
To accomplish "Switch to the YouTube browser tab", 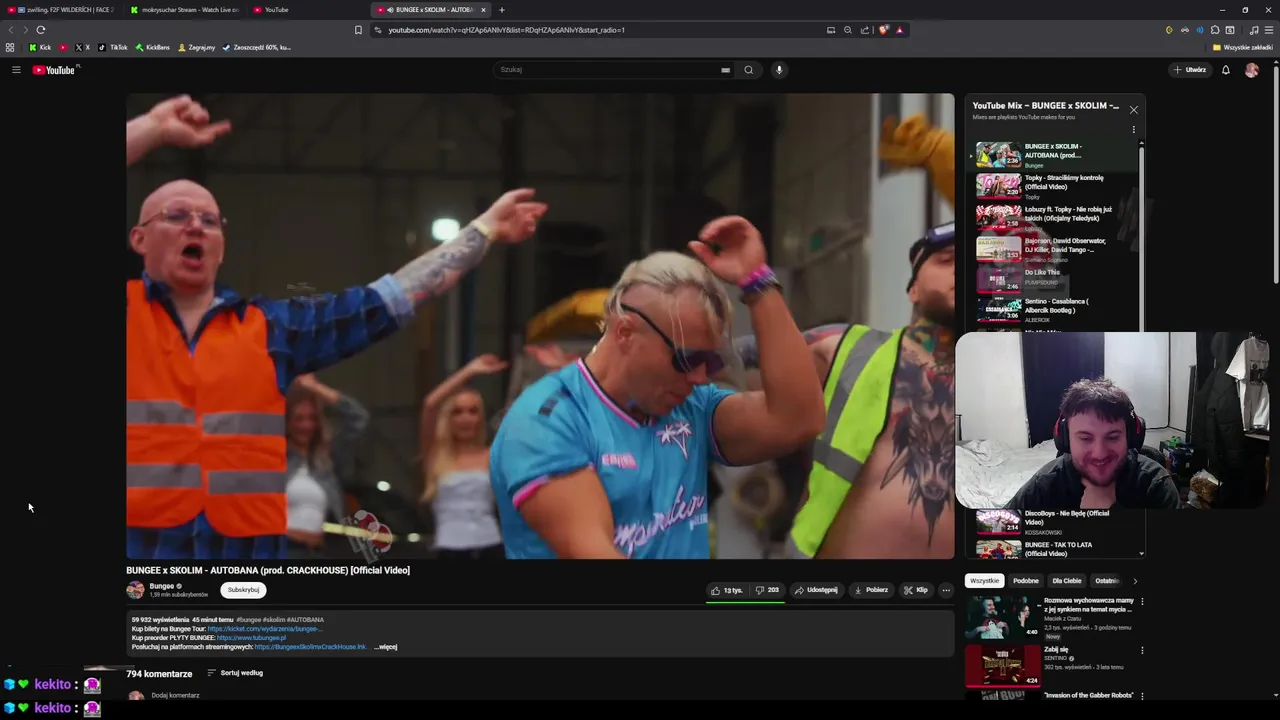I will 308,10.
